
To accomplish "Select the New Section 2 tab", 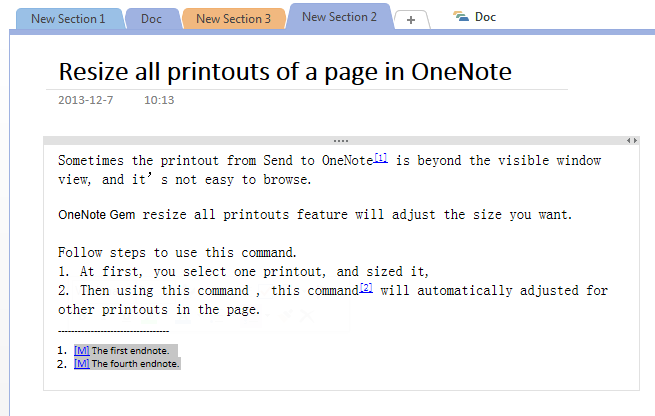I will pyautogui.click(x=339, y=17).
